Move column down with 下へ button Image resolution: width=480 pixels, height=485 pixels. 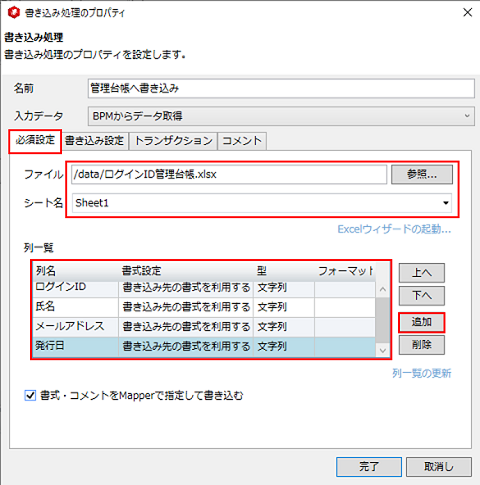point(422,296)
